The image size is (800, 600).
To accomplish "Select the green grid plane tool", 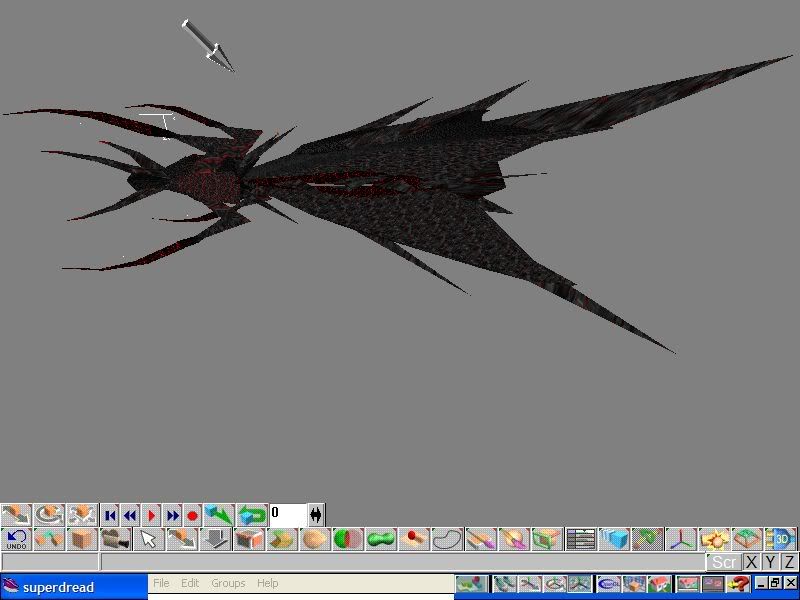I will pyautogui.click(x=747, y=539).
